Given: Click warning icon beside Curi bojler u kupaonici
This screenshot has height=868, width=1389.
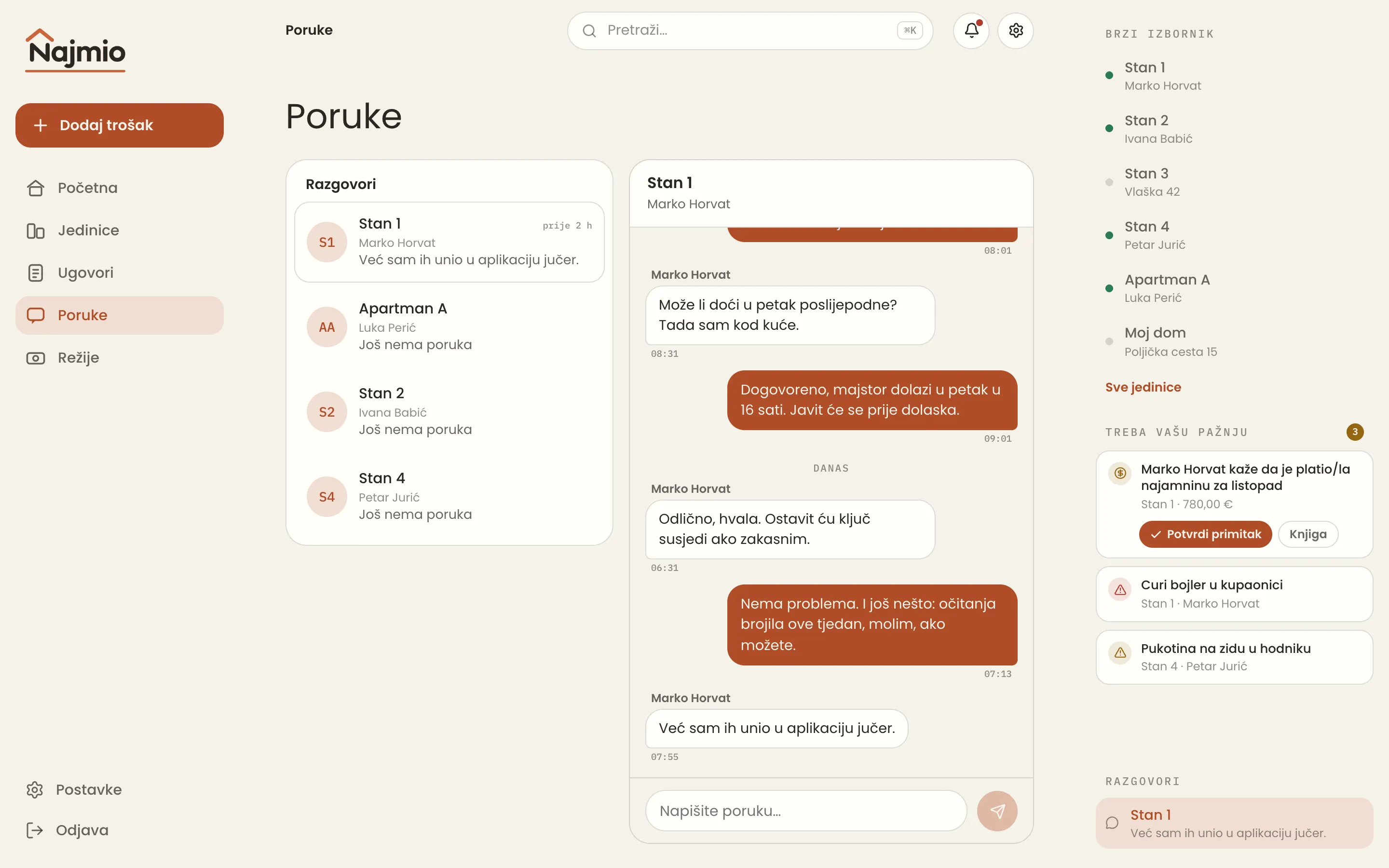Looking at the screenshot, I should coord(1120,589).
